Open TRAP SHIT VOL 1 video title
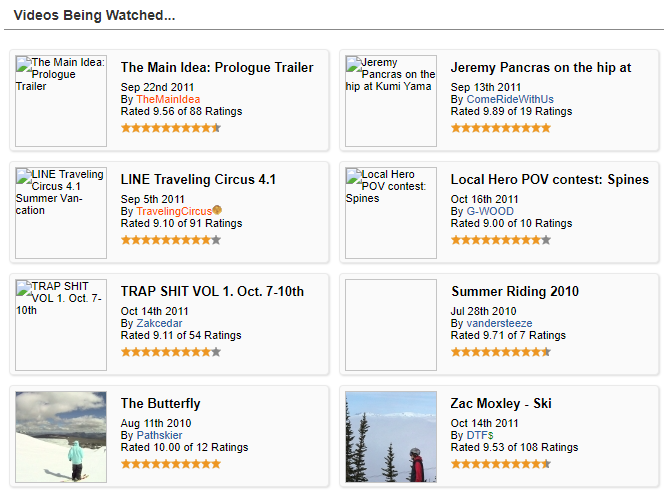Viewport: 665px width, 492px height. pos(212,292)
